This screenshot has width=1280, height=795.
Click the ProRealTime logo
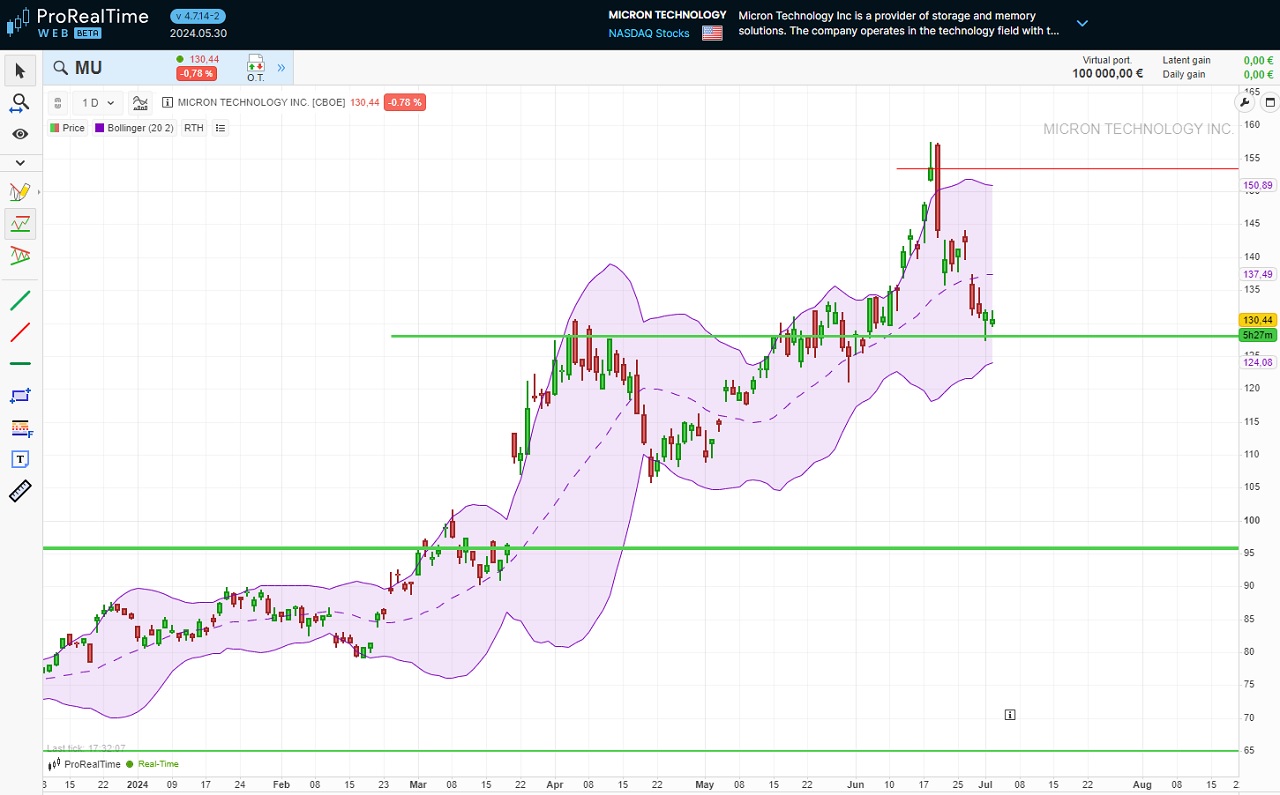pyautogui.click(x=78, y=22)
